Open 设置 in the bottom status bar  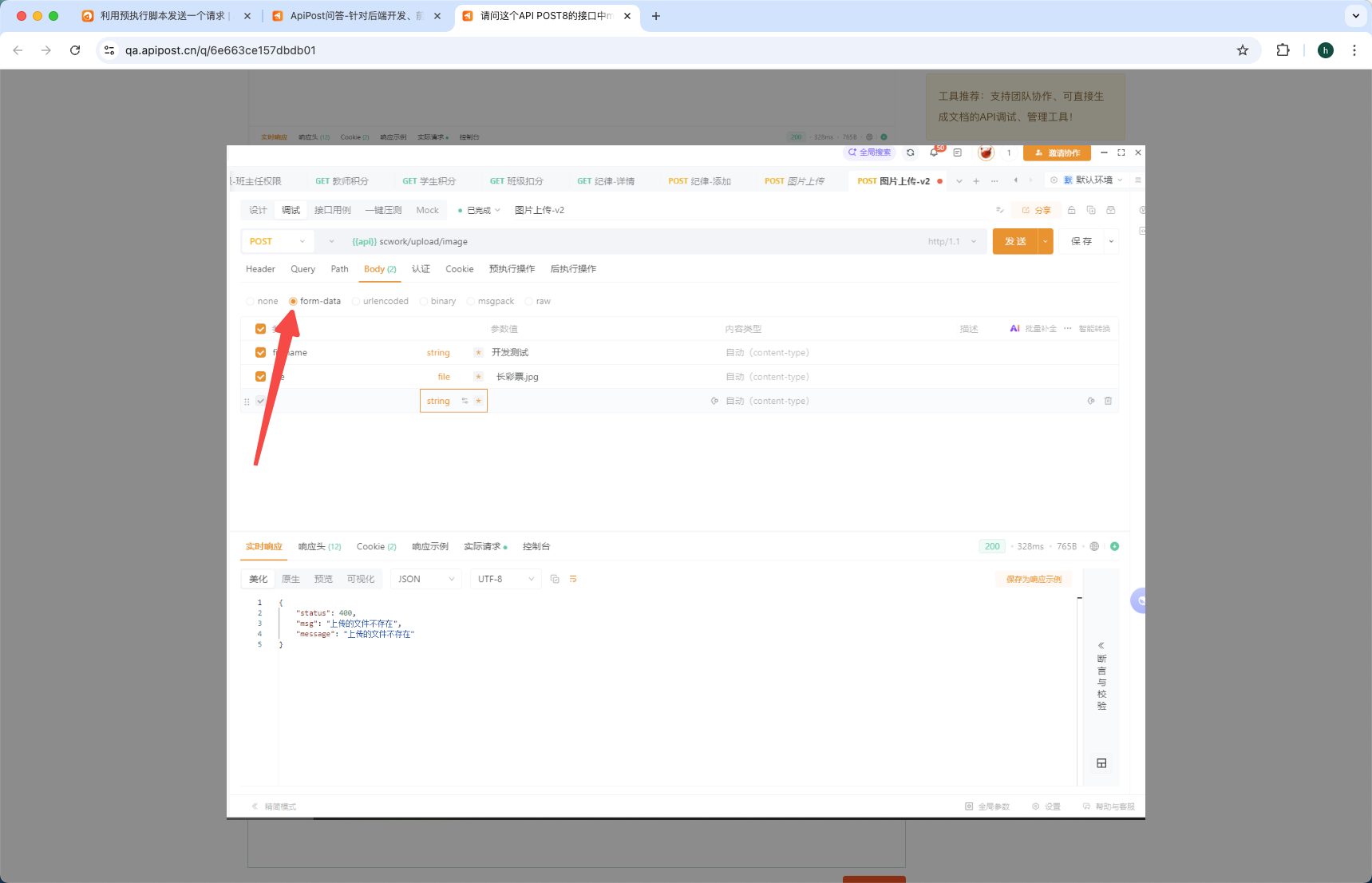pyautogui.click(x=1048, y=806)
